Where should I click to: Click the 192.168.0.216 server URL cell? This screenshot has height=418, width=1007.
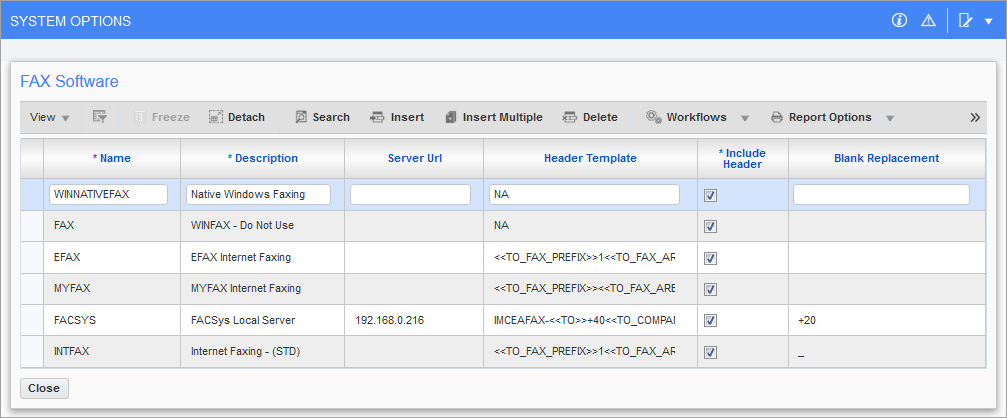[x=414, y=320]
